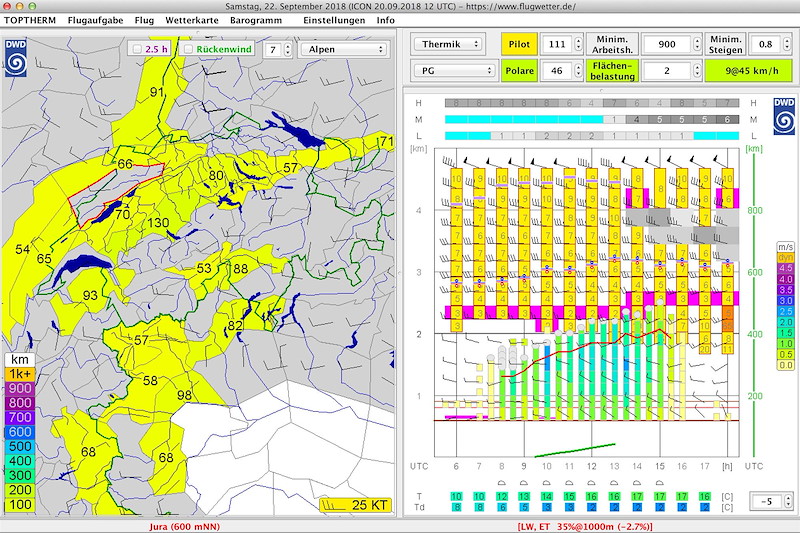Click the Minim. Arbeitsh. value field 900
The width and height of the screenshot is (800, 533).
pos(667,44)
